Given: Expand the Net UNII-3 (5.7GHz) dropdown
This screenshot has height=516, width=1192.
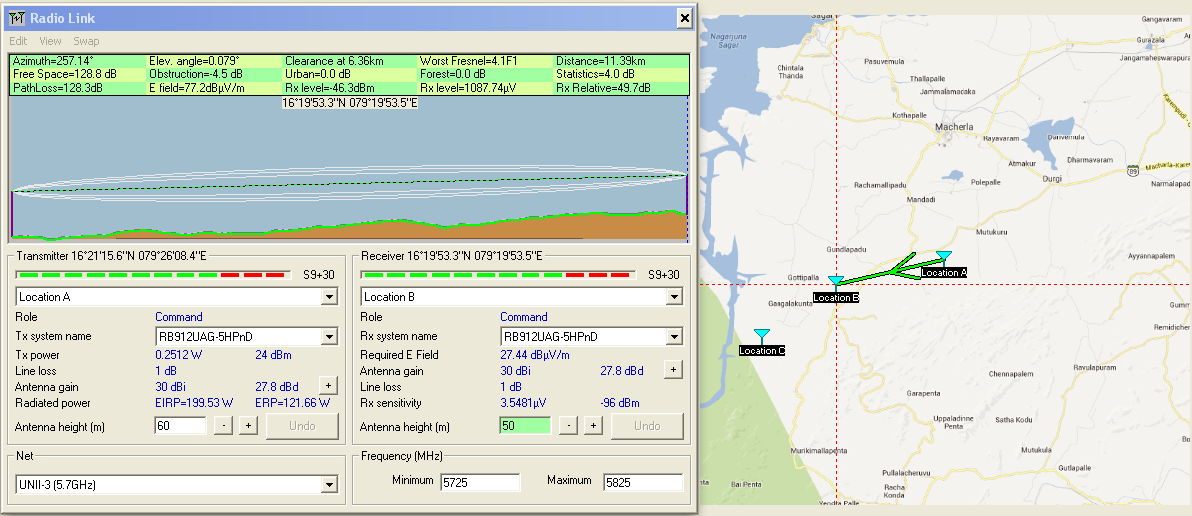Looking at the screenshot, I should pyautogui.click(x=329, y=484).
